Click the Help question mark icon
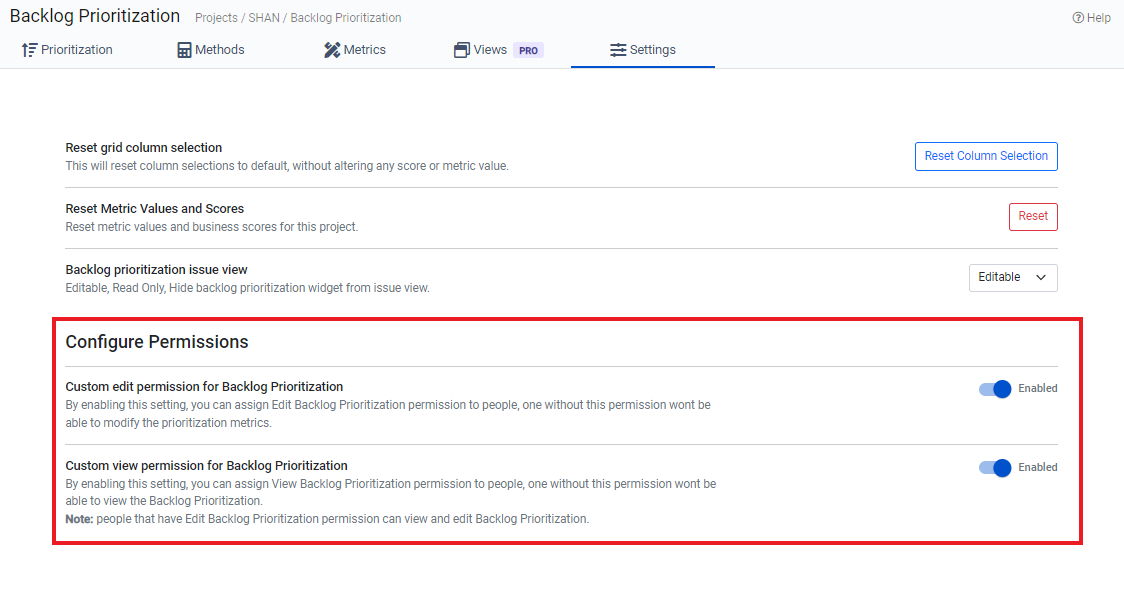The height and width of the screenshot is (601, 1124). (x=1078, y=18)
